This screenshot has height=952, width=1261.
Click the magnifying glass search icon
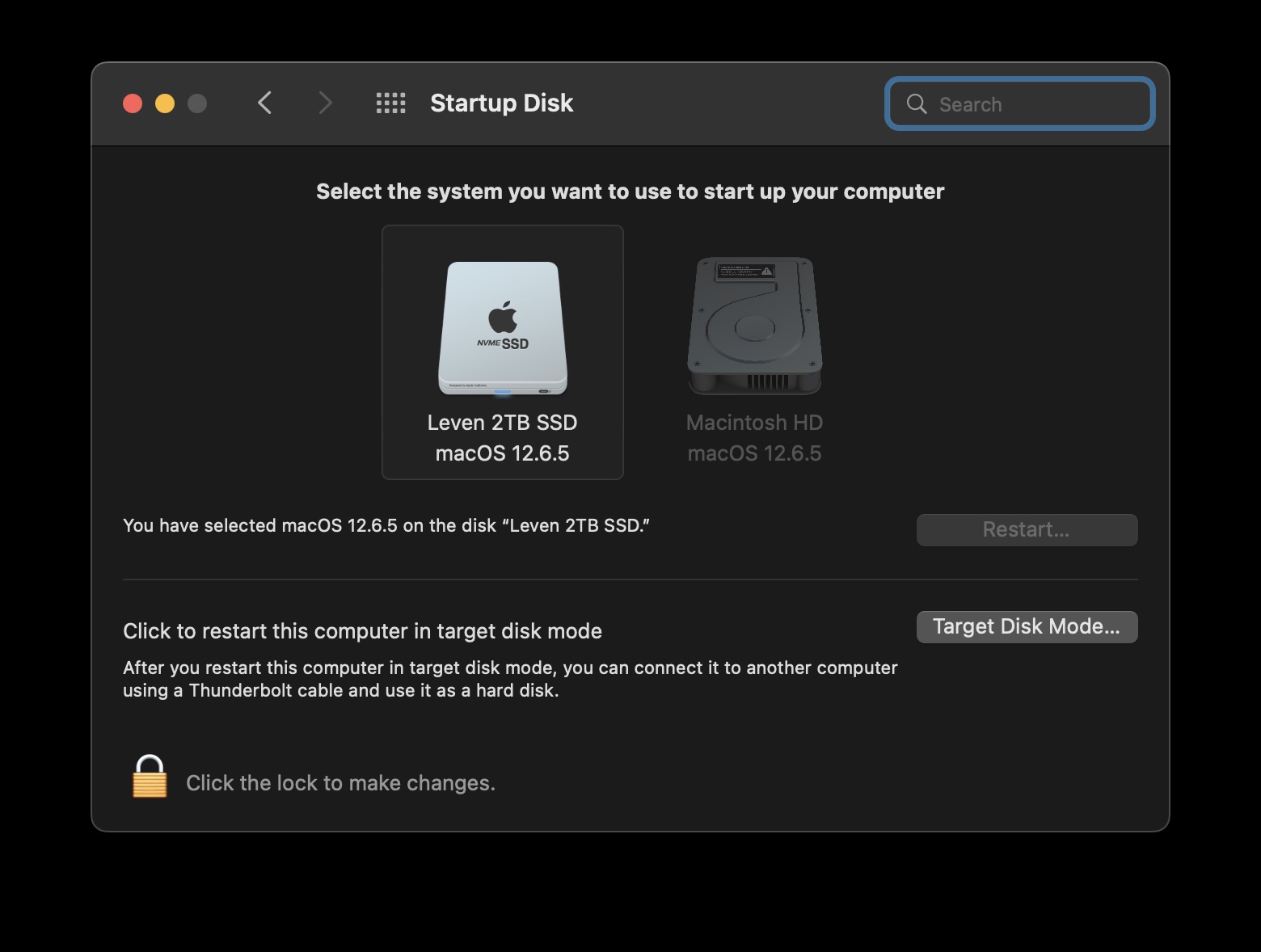click(x=917, y=103)
